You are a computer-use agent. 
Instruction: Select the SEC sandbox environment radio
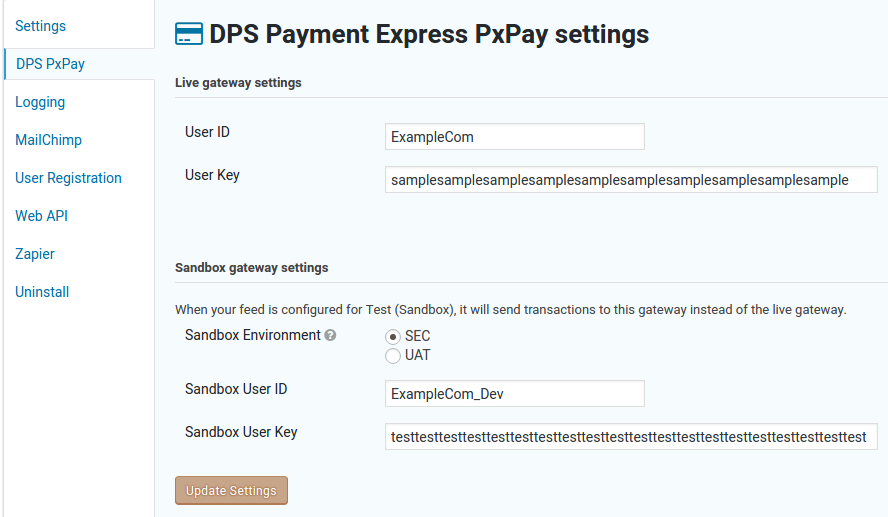393,337
